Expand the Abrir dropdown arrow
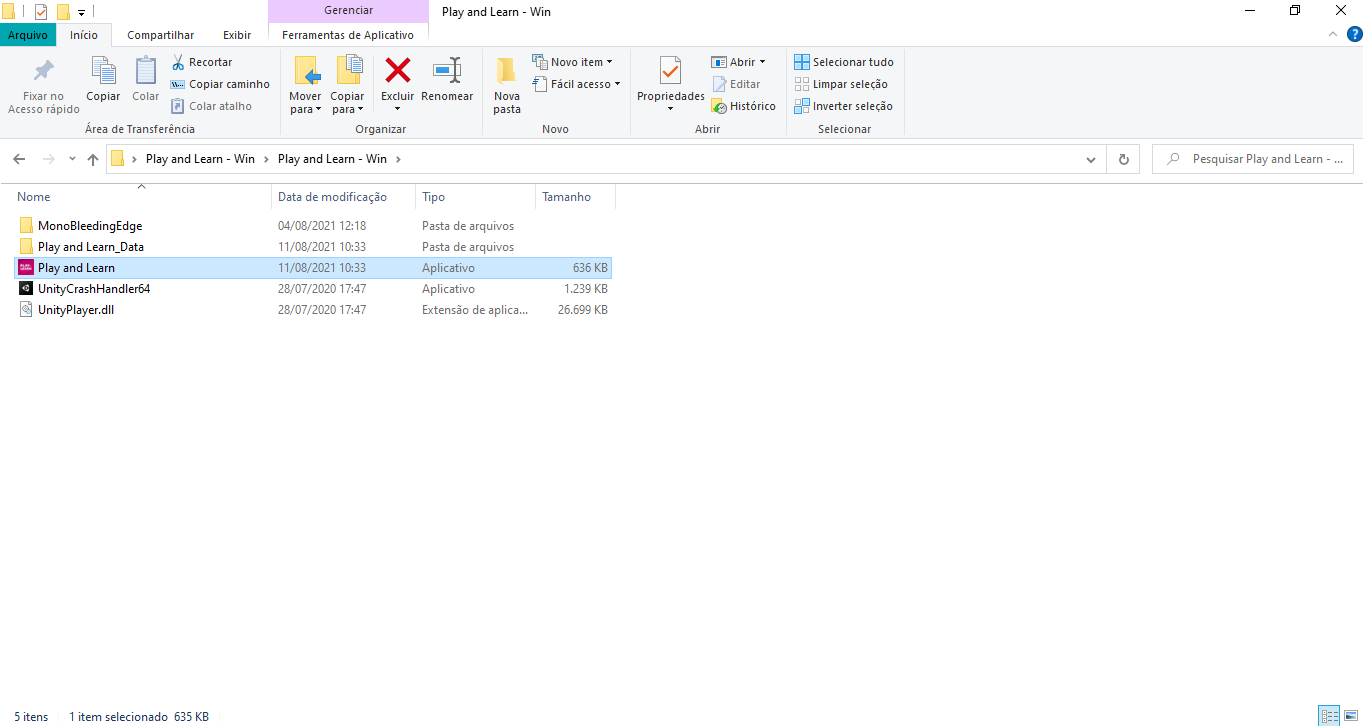1363x726 pixels. pos(762,62)
